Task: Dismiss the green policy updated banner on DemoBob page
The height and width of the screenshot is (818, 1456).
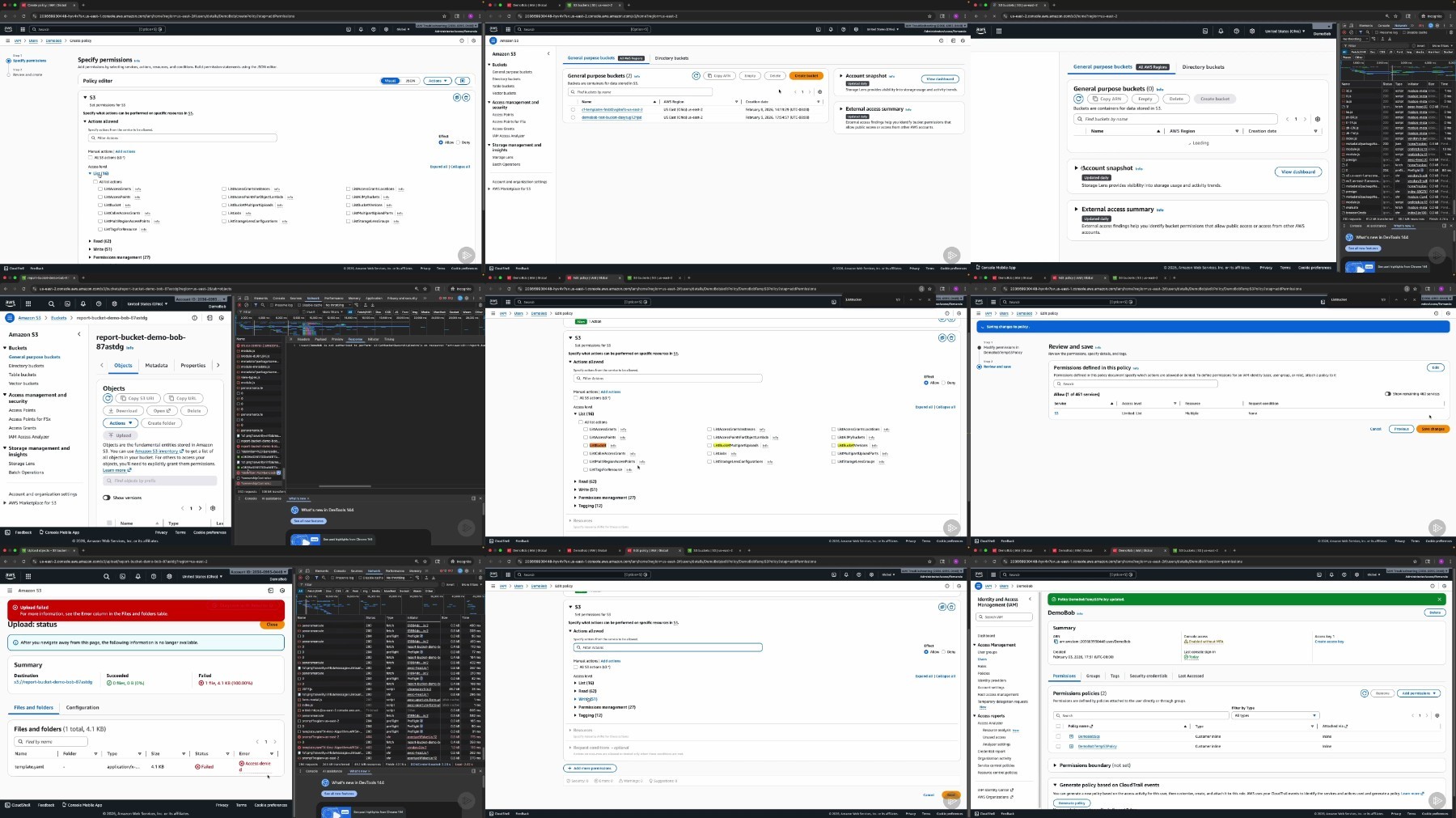Action: pyautogui.click(x=1439, y=600)
